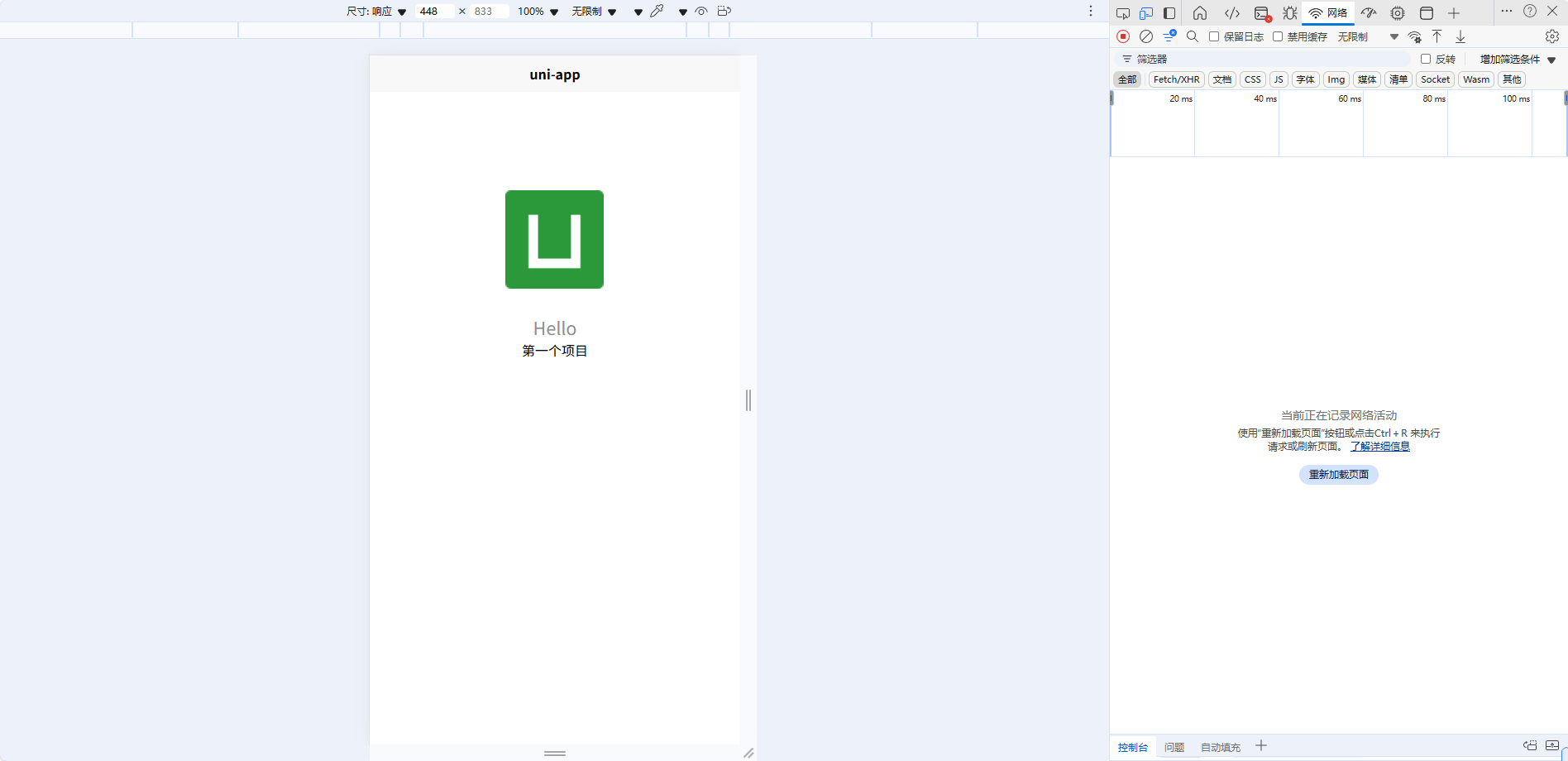Select the 全部 filter chip
Viewport: 1568px width, 761px height.
1128,79
